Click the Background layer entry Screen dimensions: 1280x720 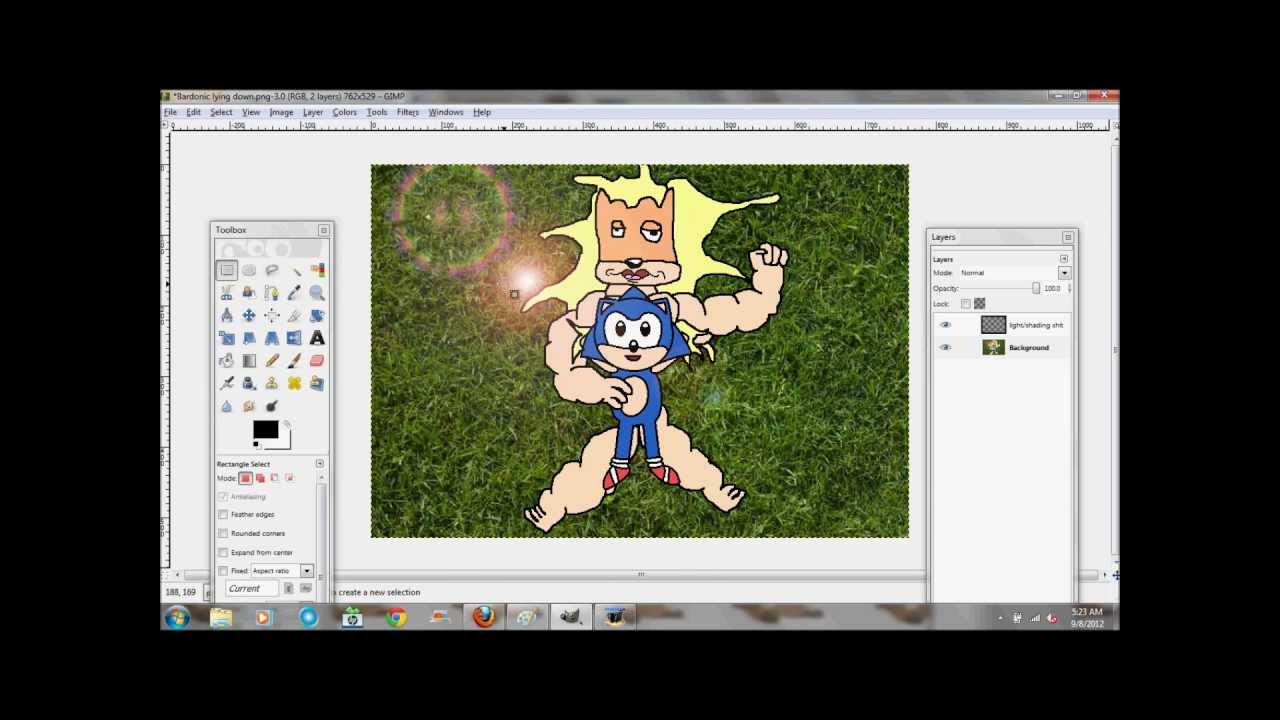[x=1028, y=347]
